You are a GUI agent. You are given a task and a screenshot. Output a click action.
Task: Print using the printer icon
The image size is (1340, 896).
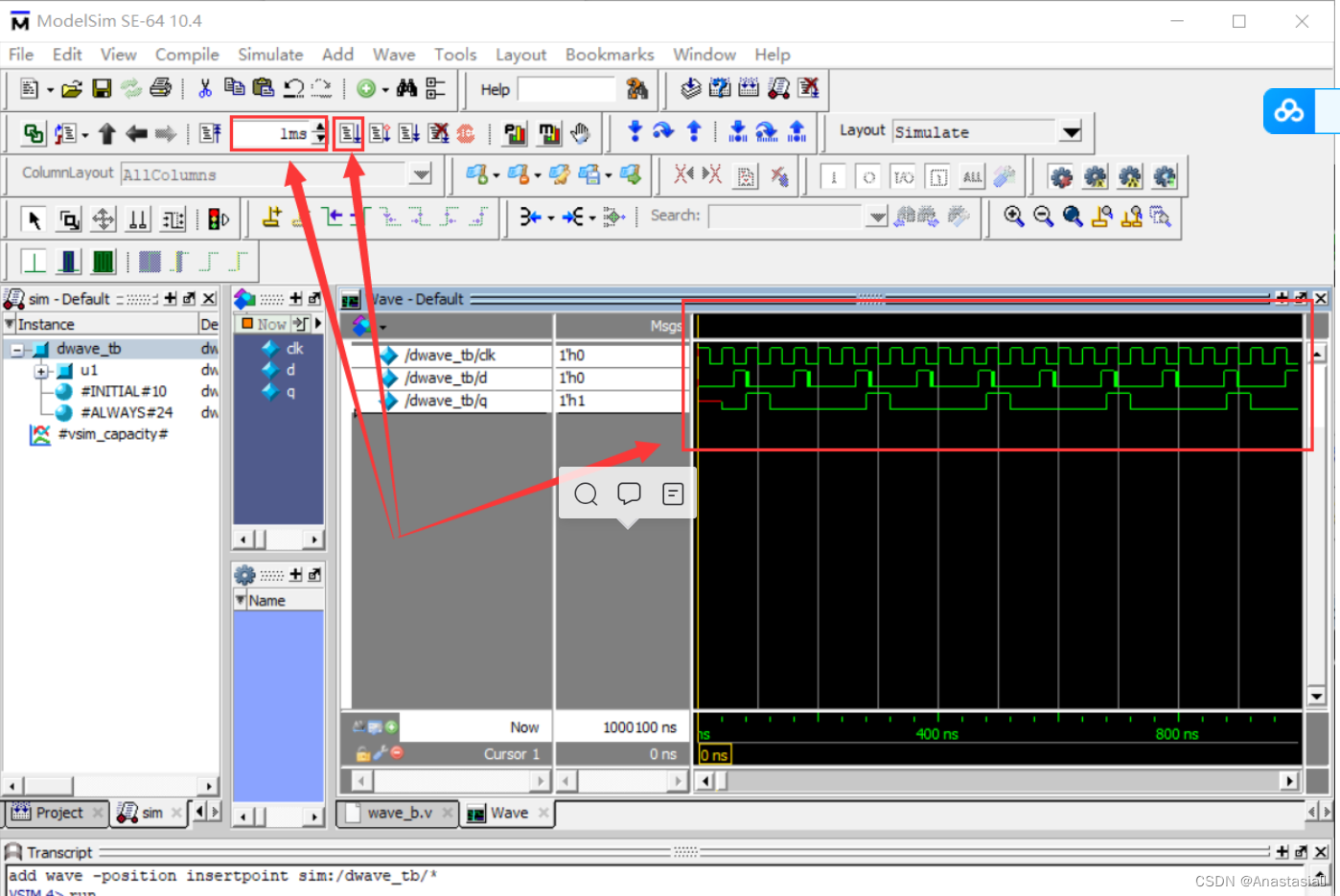pos(160,89)
